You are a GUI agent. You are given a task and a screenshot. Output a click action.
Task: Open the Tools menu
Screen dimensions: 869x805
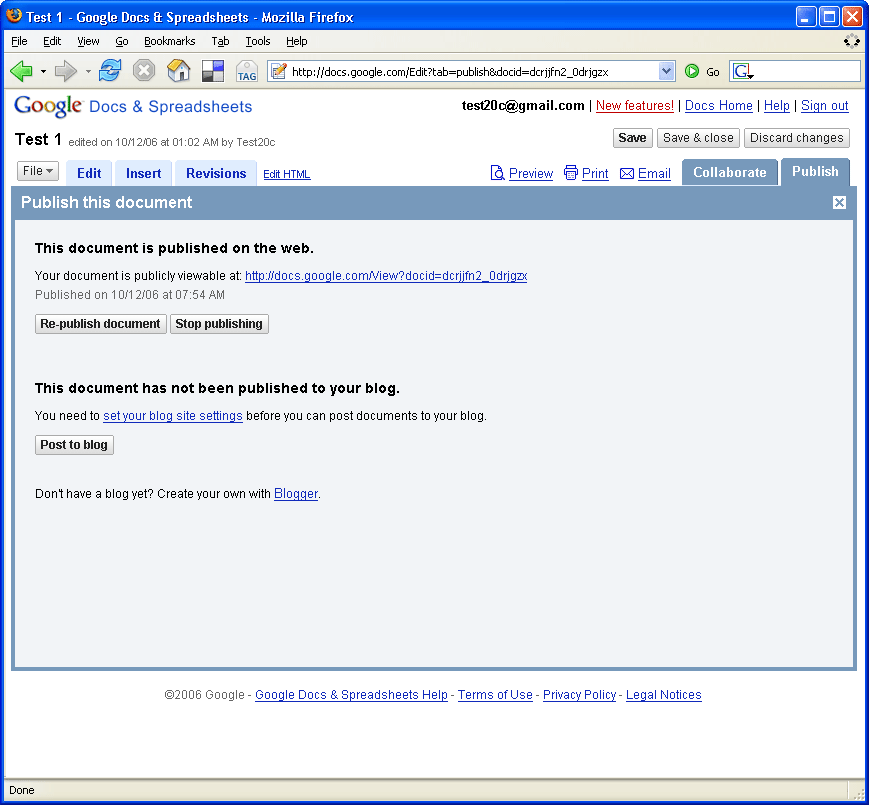258,42
